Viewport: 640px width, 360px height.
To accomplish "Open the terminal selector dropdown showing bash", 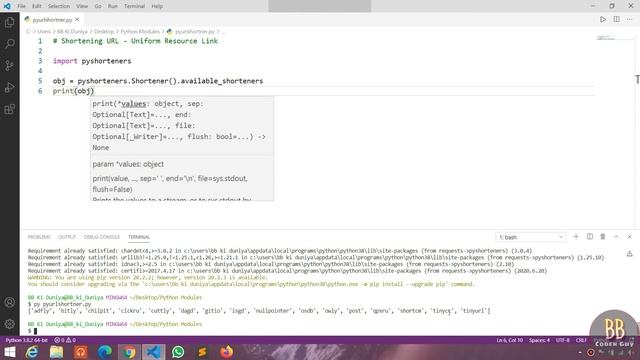I will point(531,237).
